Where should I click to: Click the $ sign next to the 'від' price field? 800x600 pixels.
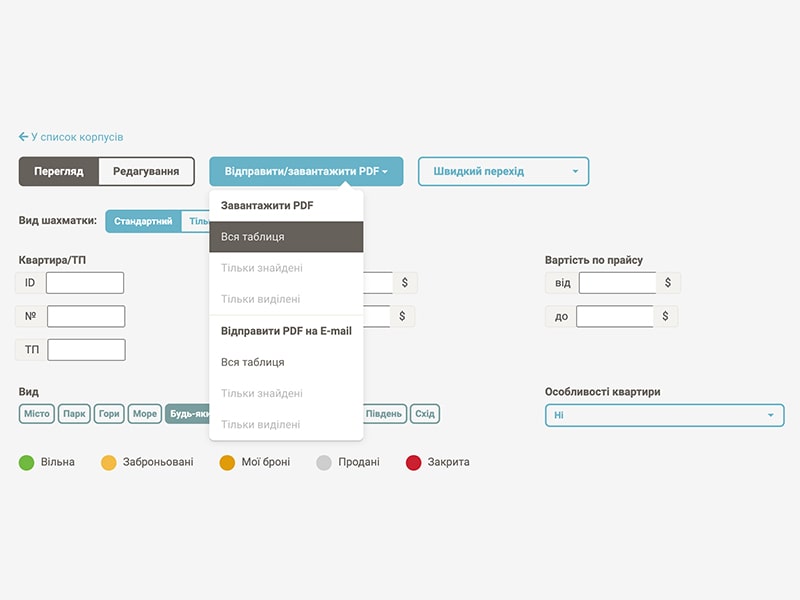coord(668,283)
